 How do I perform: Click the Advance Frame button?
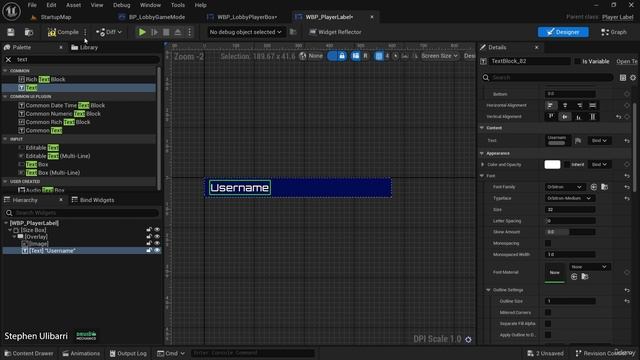(x=154, y=32)
